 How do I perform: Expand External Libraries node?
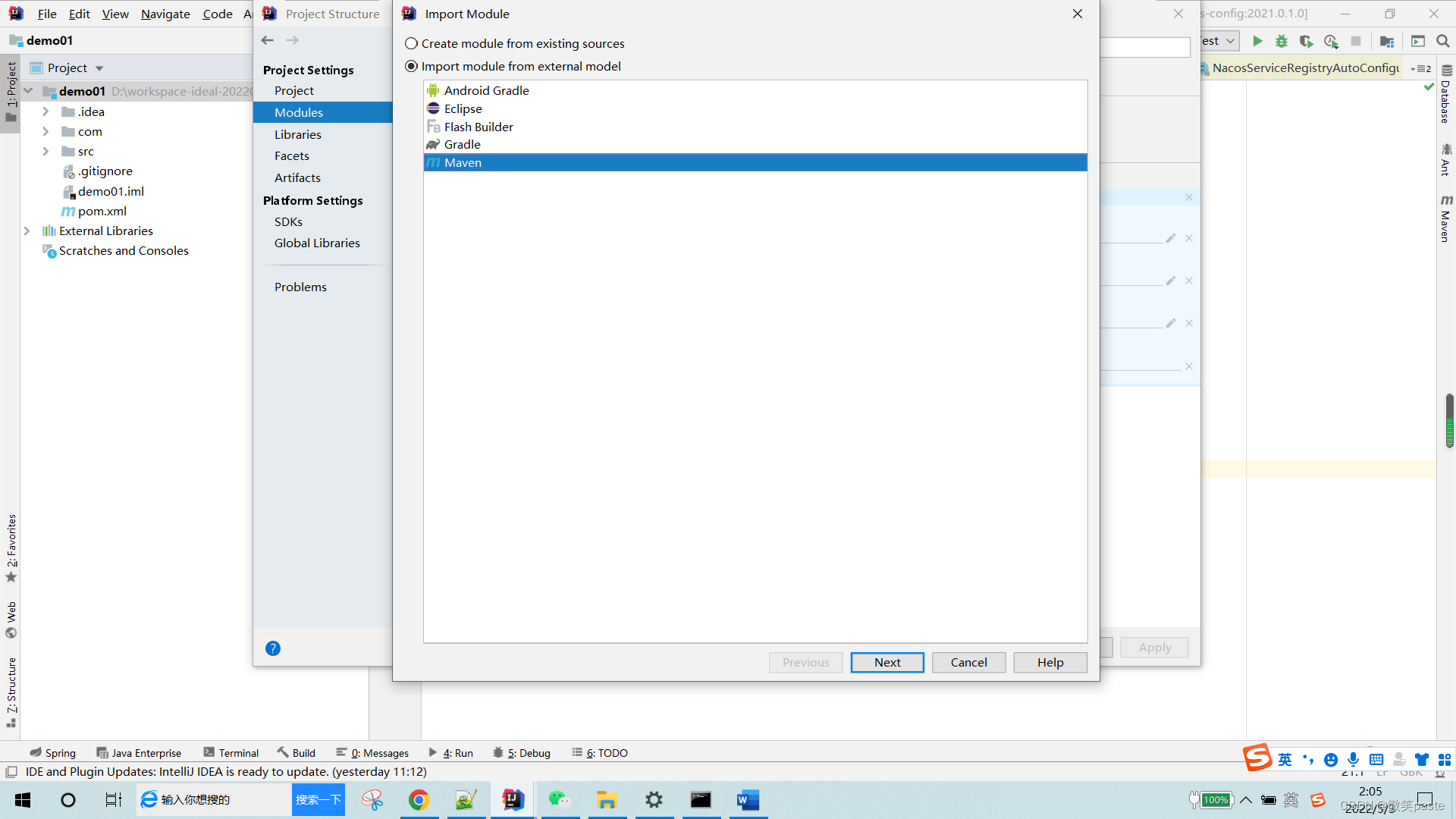(x=27, y=231)
